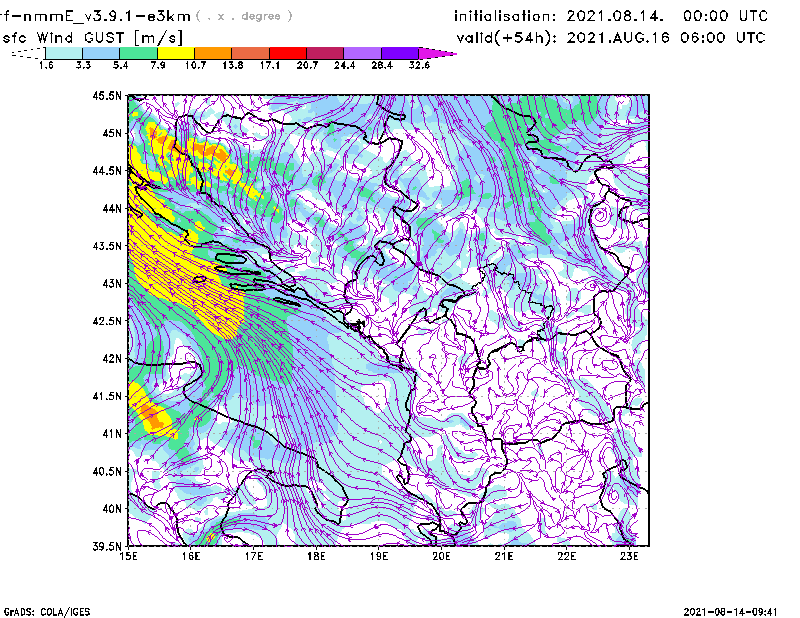
Task: Click the legend value '1.6'
Action: click(46, 65)
